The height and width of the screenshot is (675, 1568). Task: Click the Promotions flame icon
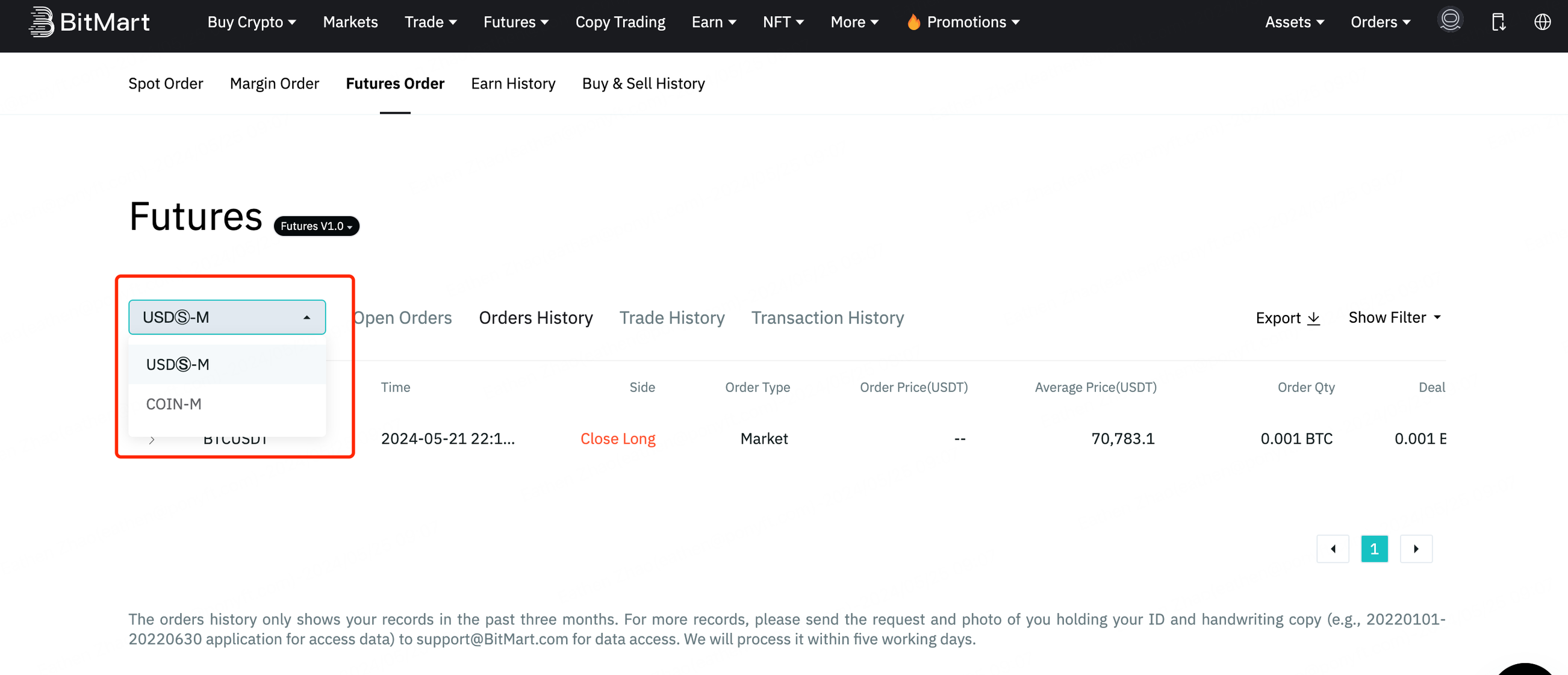click(914, 22)
